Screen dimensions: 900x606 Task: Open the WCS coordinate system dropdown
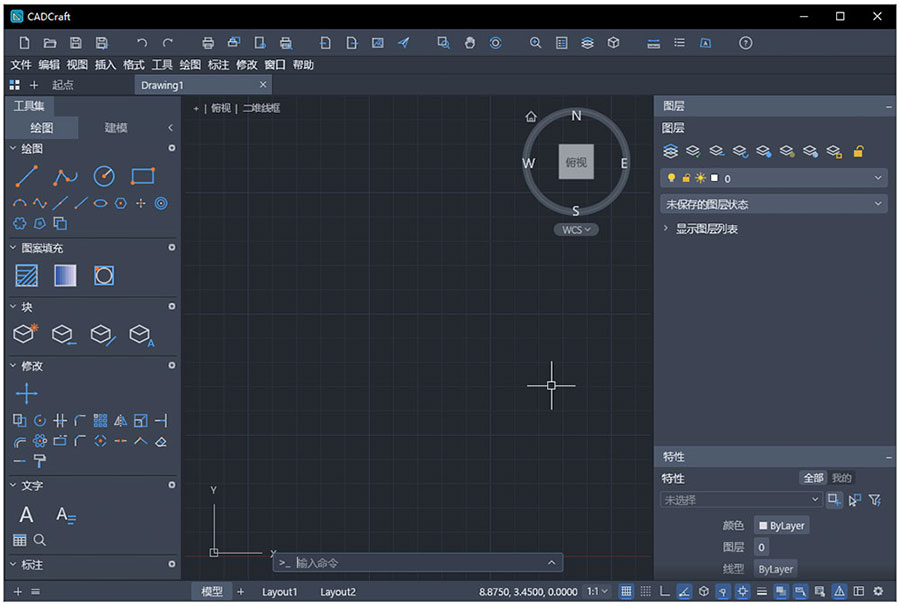[x=576, y=230]
